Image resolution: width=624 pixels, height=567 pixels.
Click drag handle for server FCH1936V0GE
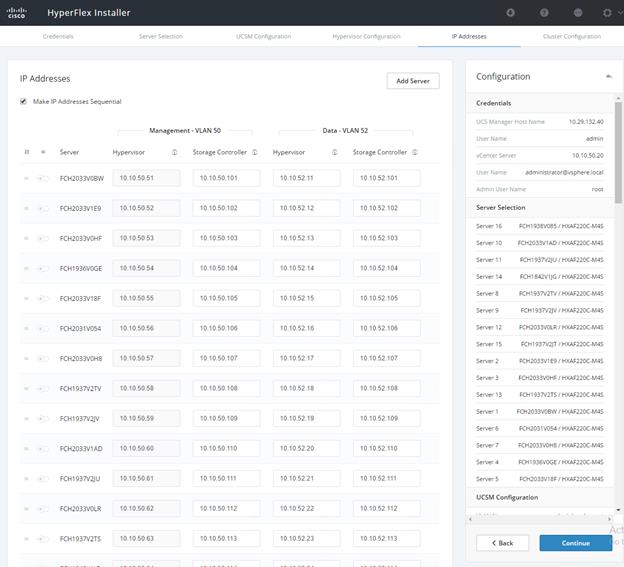[x=26, y=268]
